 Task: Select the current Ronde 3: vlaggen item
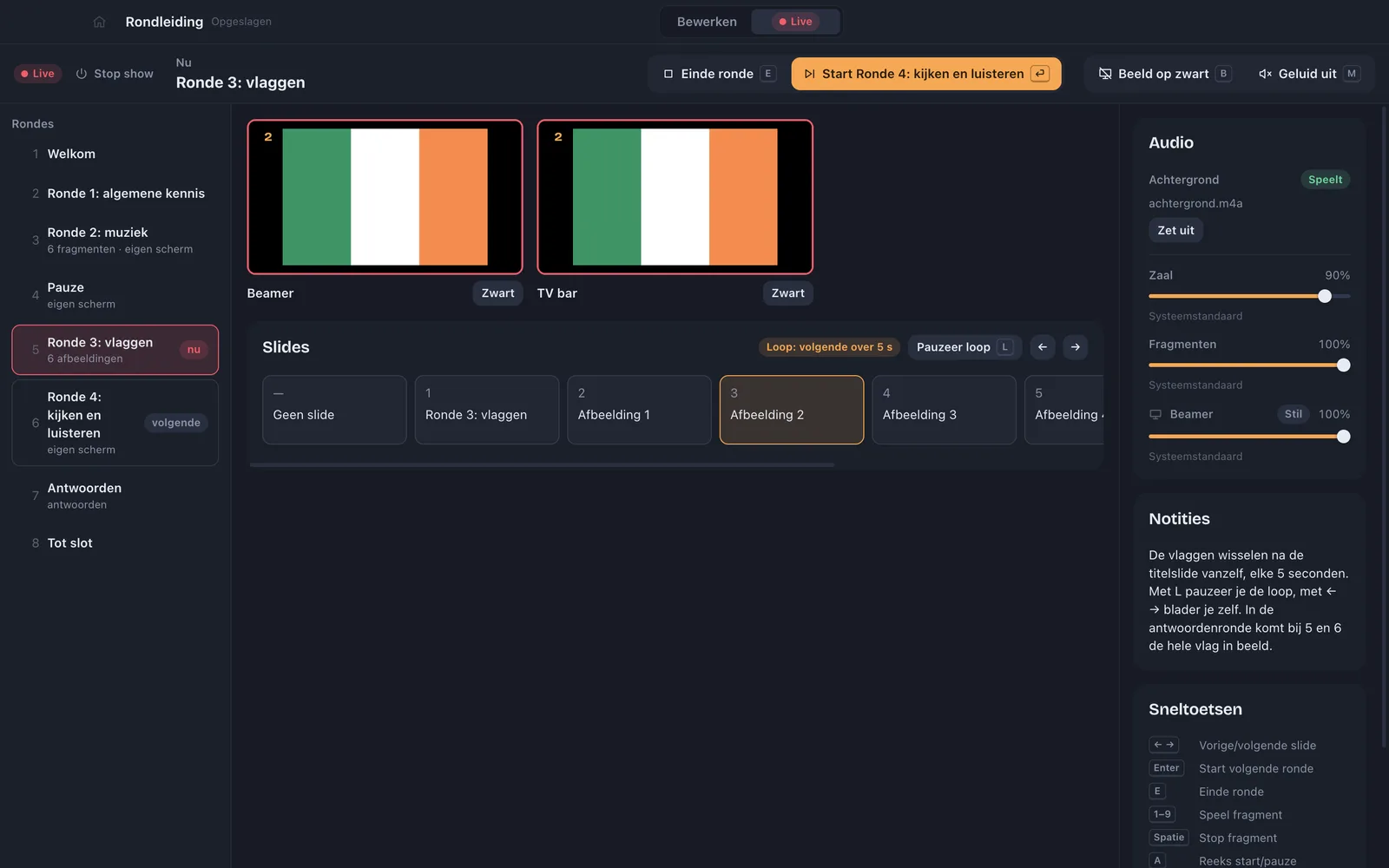coord(115,350)
